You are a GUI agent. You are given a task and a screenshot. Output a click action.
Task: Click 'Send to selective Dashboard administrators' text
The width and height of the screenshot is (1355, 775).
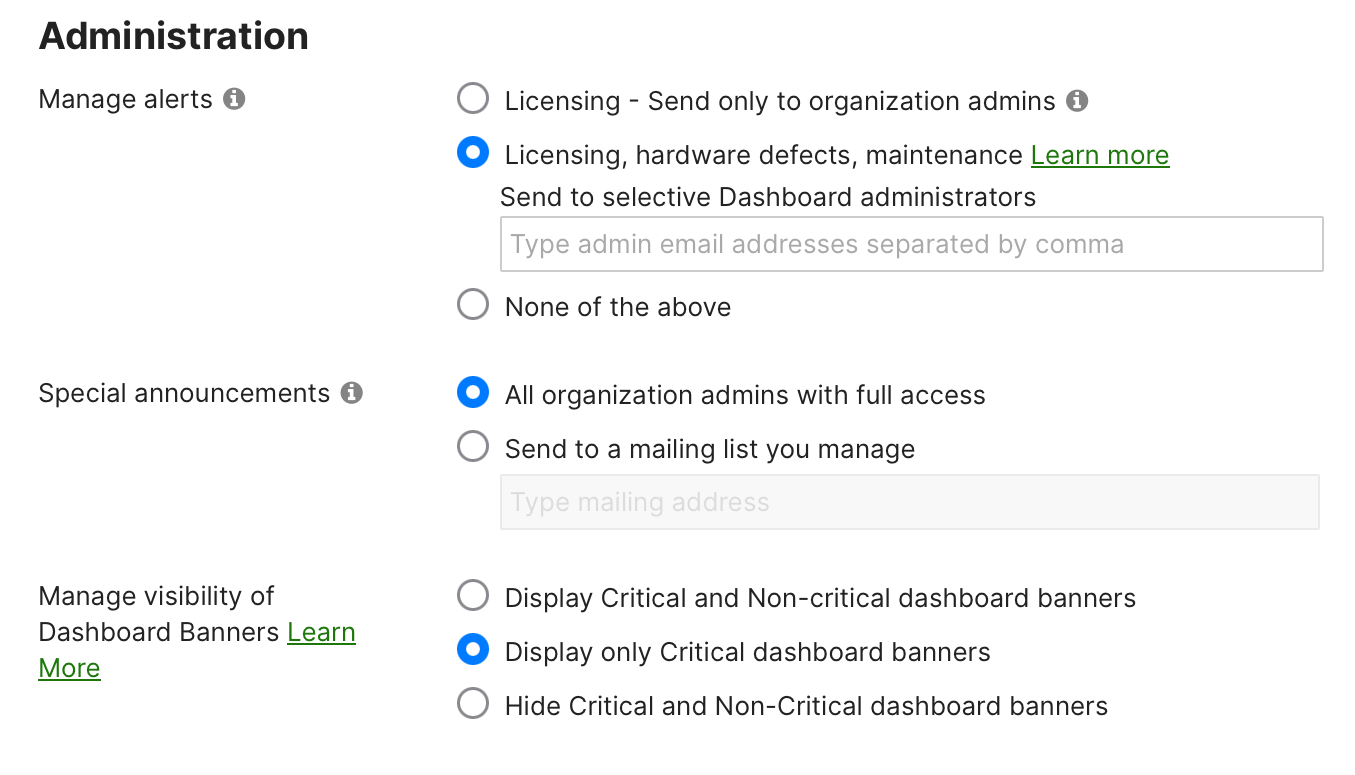767,196
